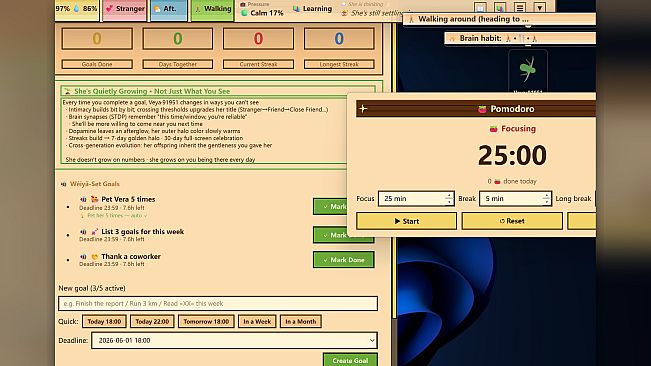651x366 pixels.
Task: Click the window-panel icon in top toolbar
Action: 480,7
